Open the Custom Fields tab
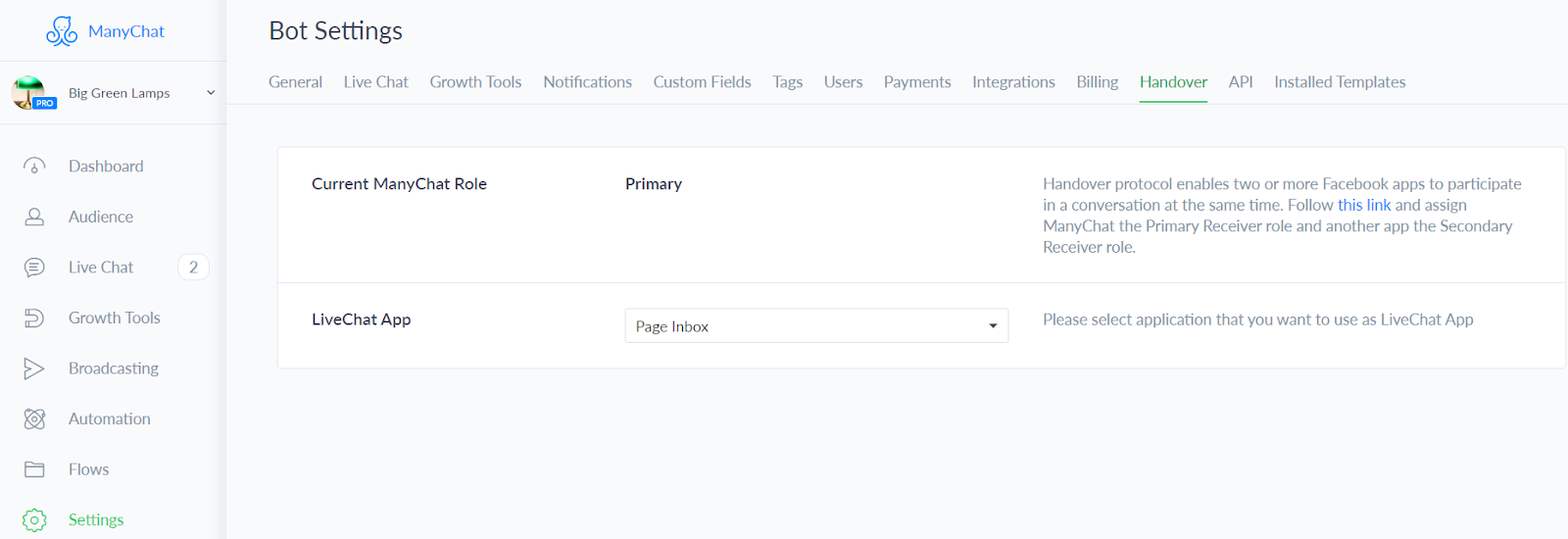The image size is (1568, 539). (702, 82)
